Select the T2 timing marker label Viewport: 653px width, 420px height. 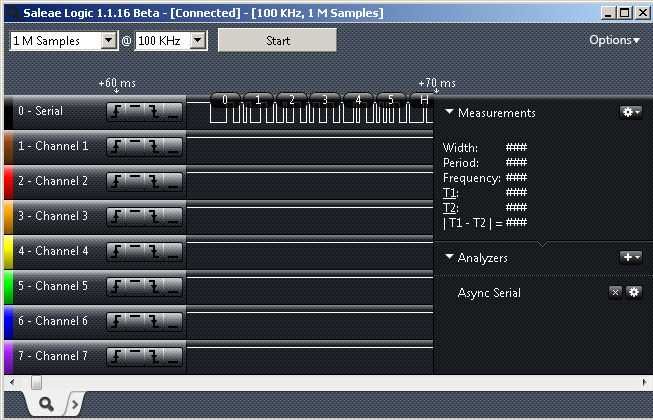click(x=450, y=208)
